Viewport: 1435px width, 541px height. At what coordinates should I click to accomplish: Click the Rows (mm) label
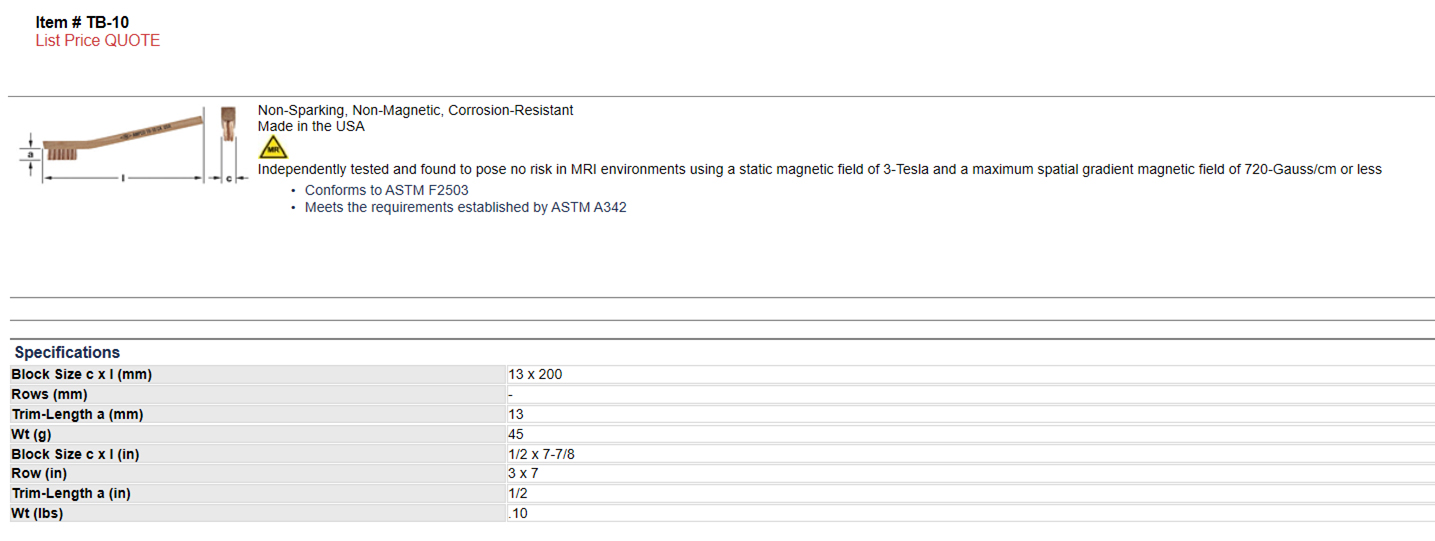pos(51,395)
